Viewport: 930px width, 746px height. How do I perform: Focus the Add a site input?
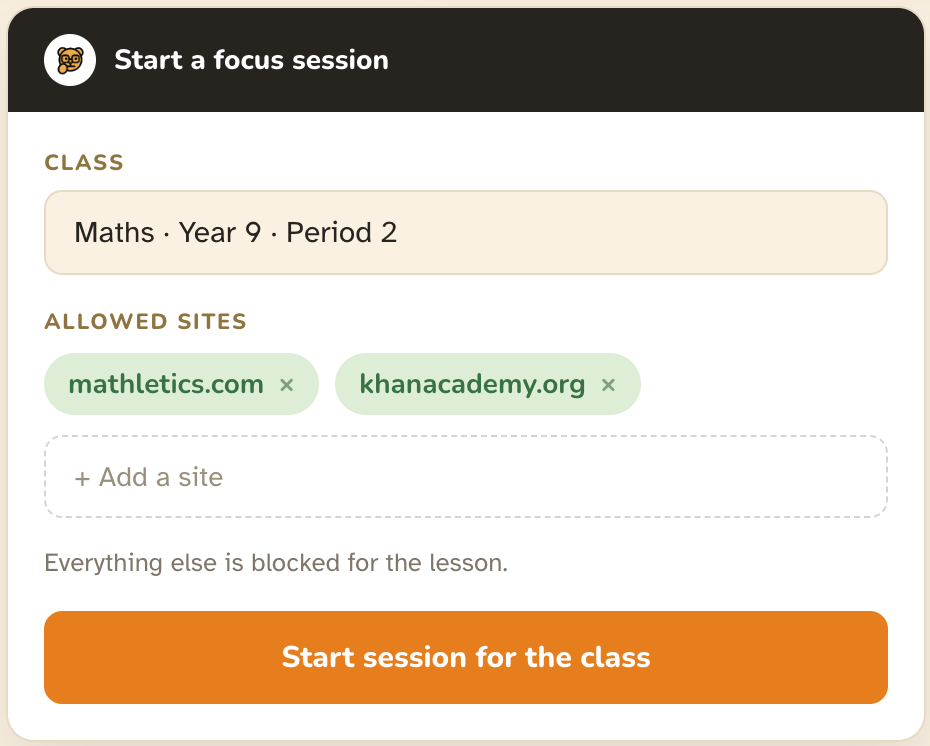(x=466, y=477)
